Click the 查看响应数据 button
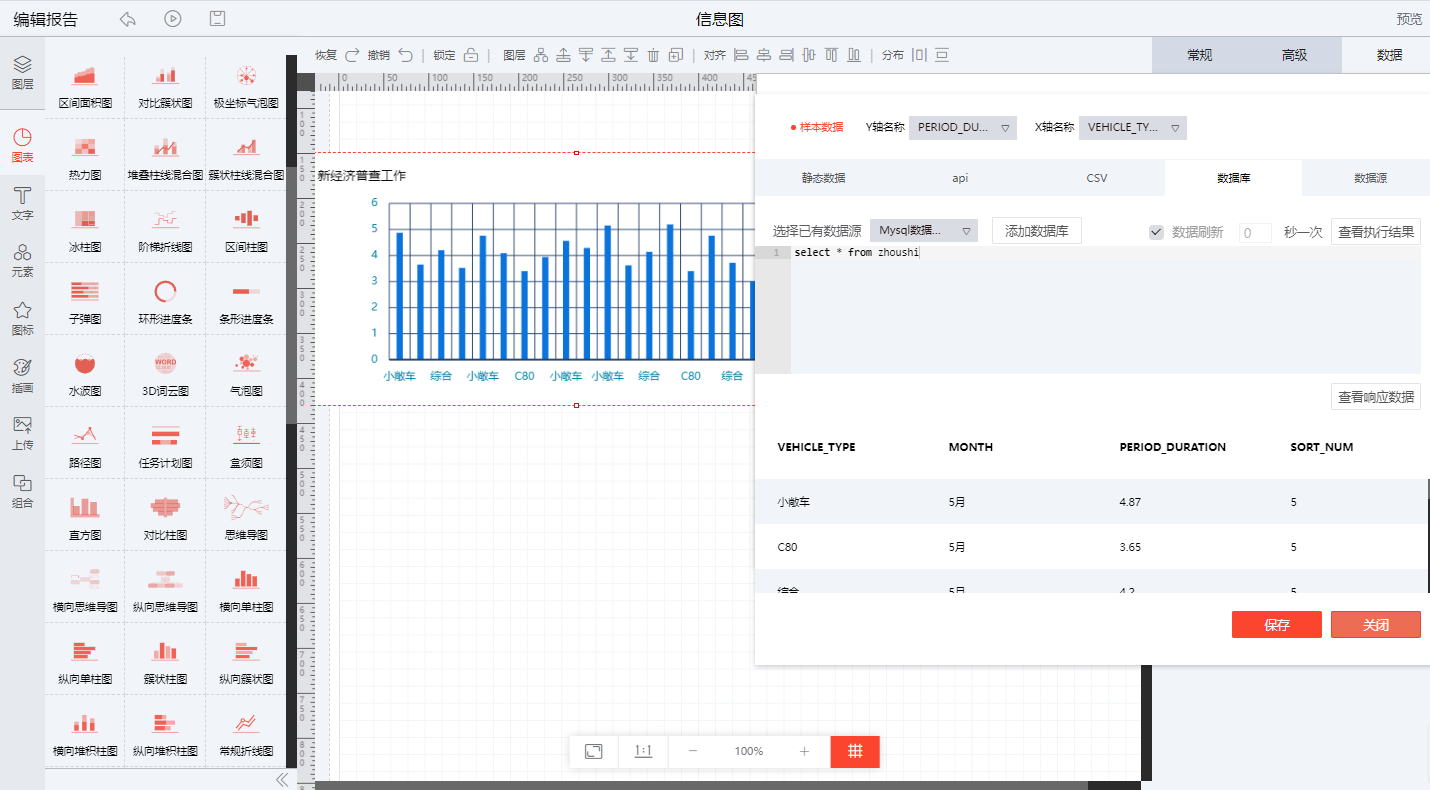Screen dimensions: 1430x790 click(x=1376, y=396)
